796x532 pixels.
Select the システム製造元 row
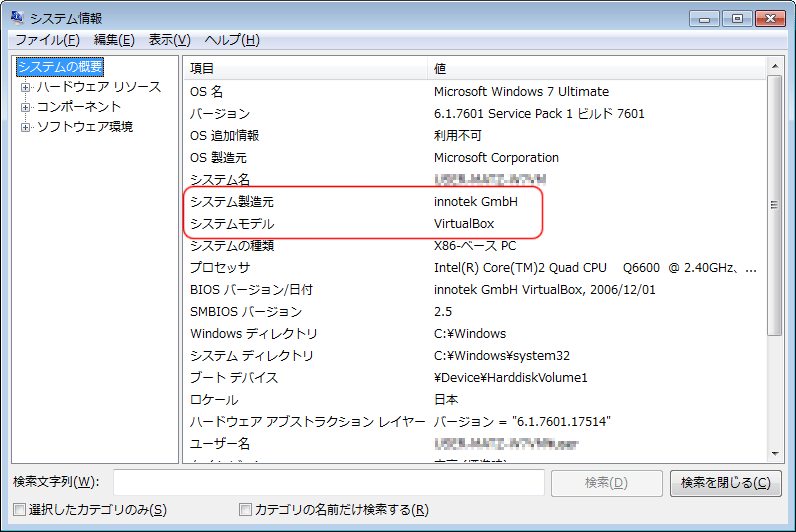[x=475, y=202]
